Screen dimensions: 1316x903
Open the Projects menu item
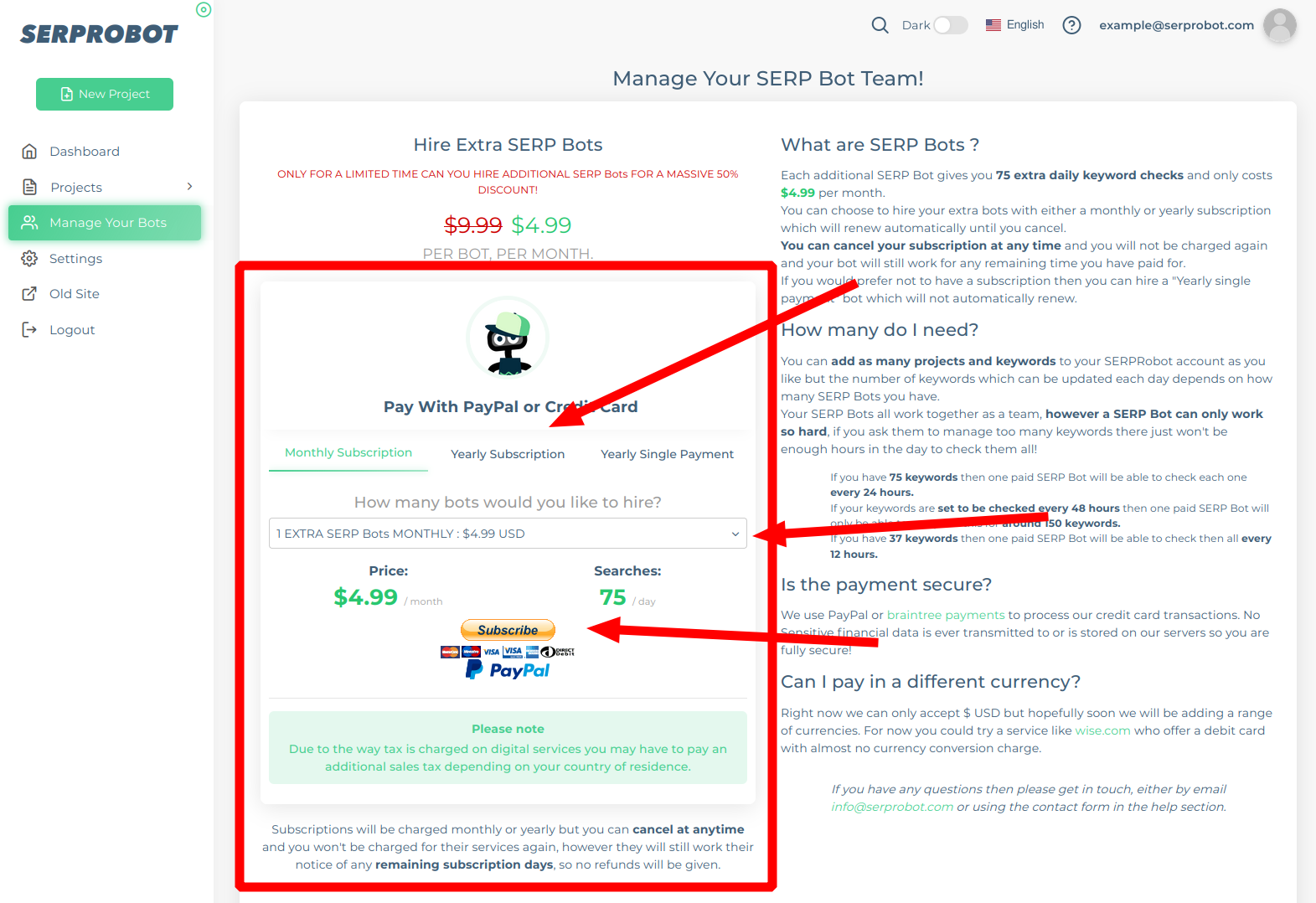click(x=76, y=187)
